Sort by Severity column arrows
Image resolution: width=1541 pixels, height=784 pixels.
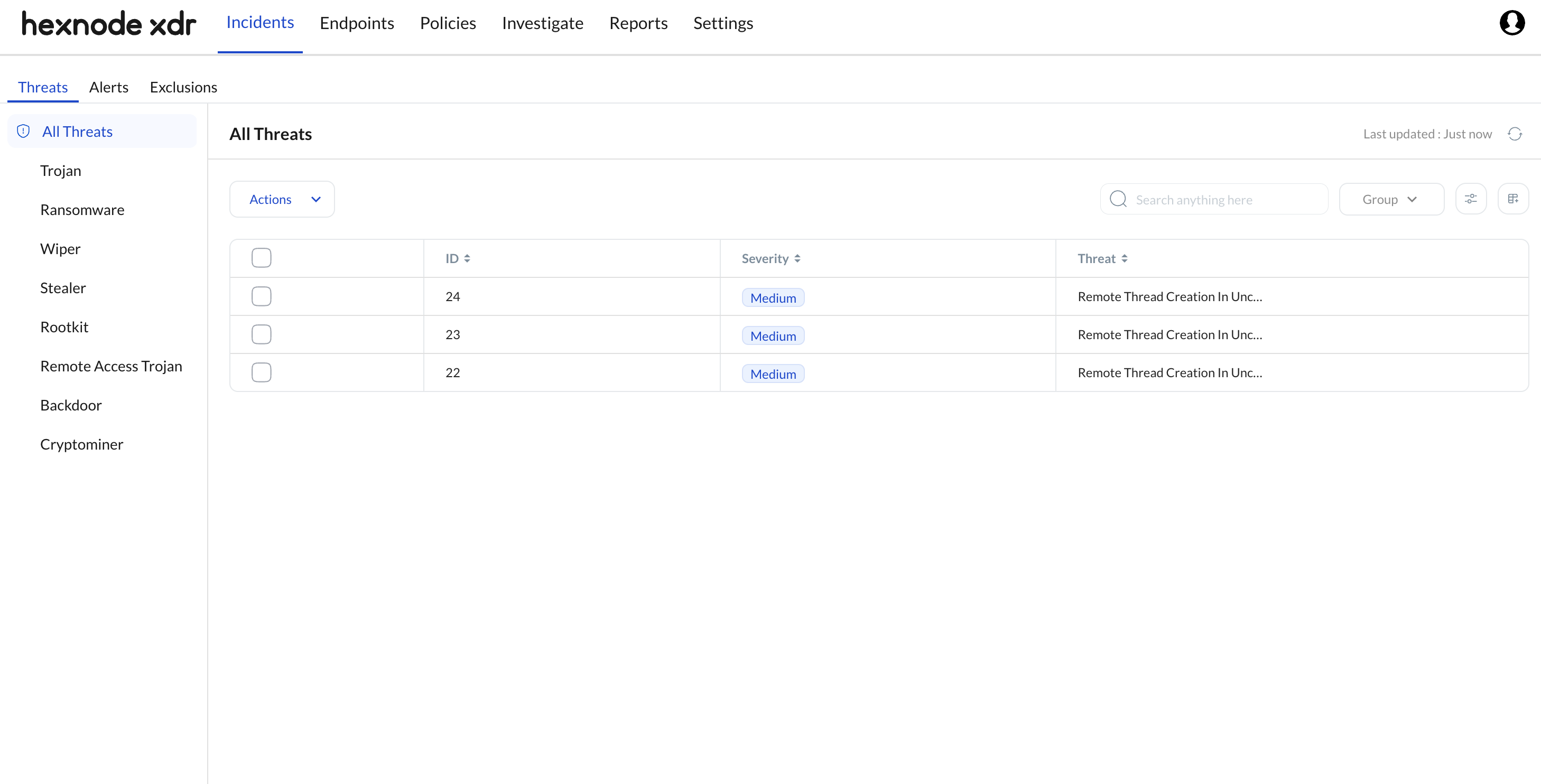pyautogui.click(x=797, y=258)
